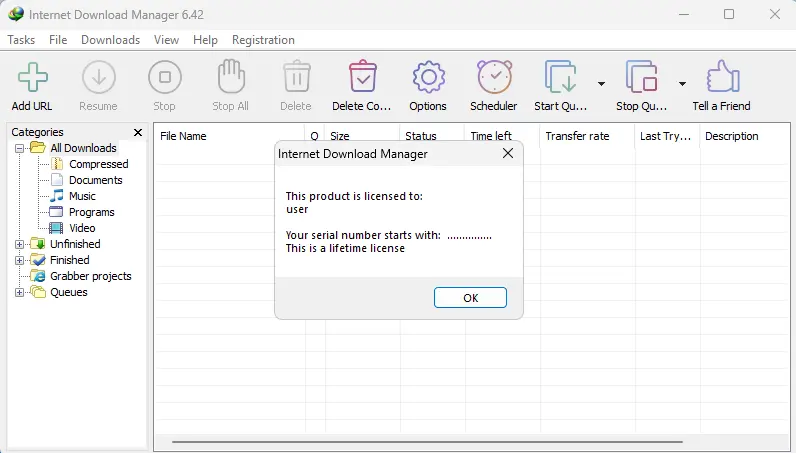Select the Programs category
The image size is (796, 453).
(x=91, y=212)
